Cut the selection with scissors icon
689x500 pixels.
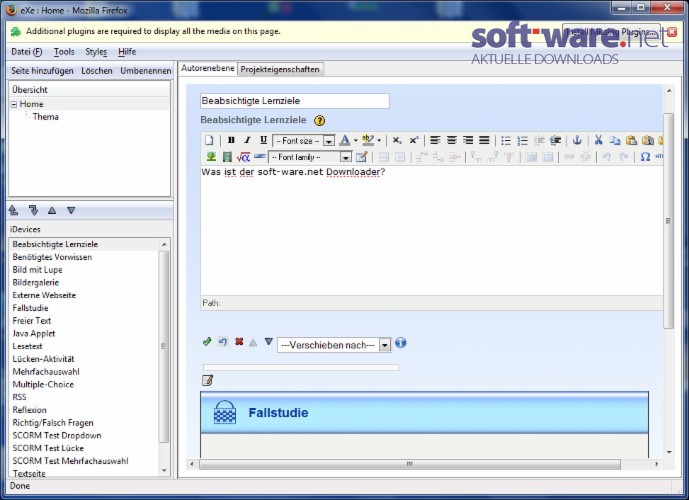pyautogui.click(x=598, y=140)
